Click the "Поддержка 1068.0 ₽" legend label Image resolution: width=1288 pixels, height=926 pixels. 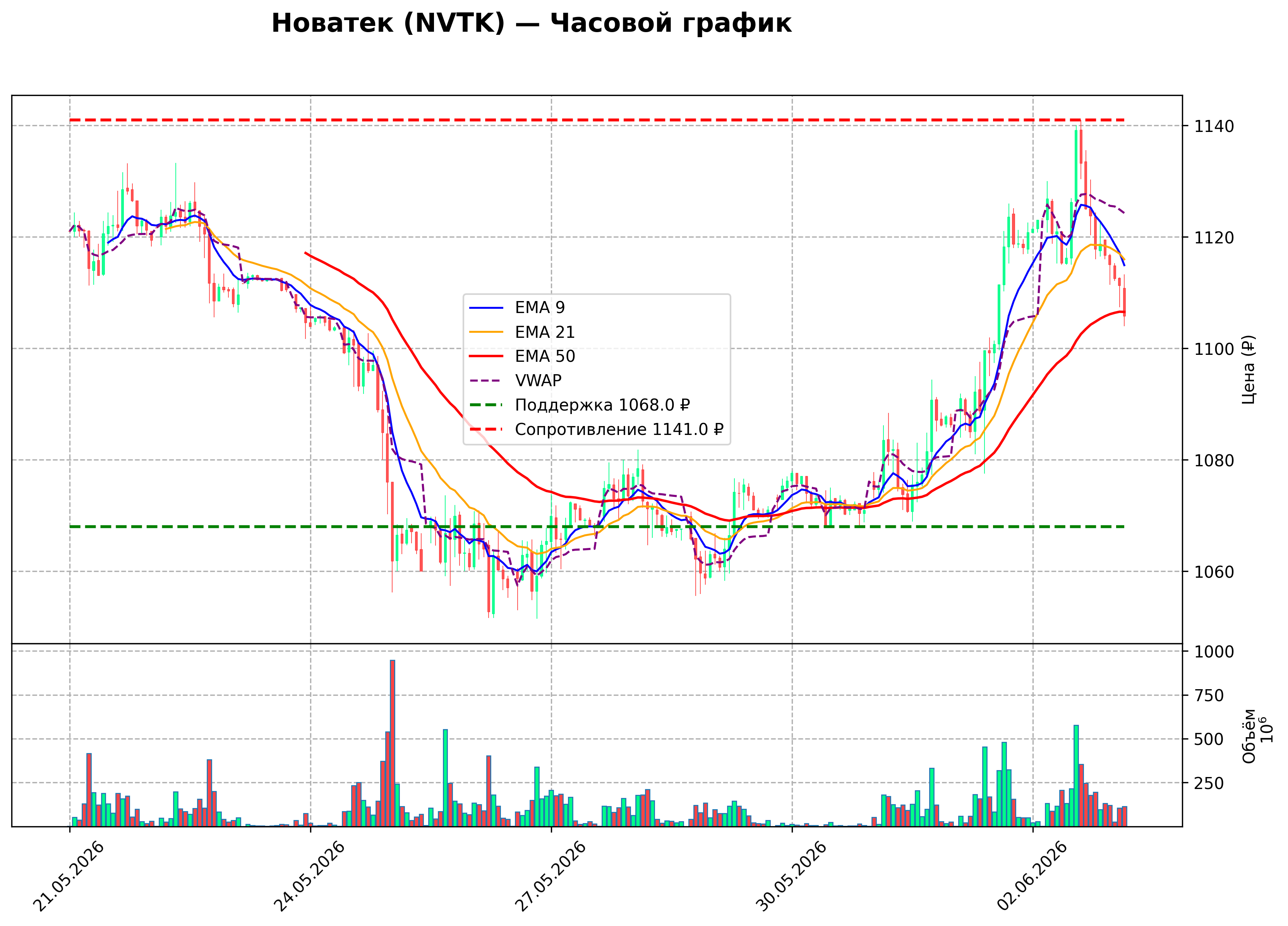602,406
